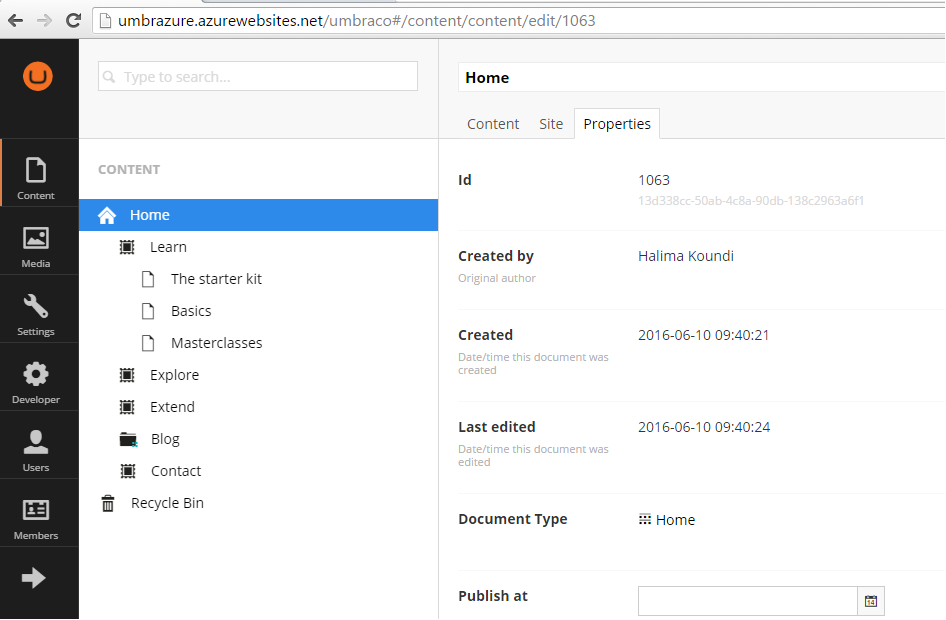Reload the page in browser
The image size is (946, 620).
[74, 21]
